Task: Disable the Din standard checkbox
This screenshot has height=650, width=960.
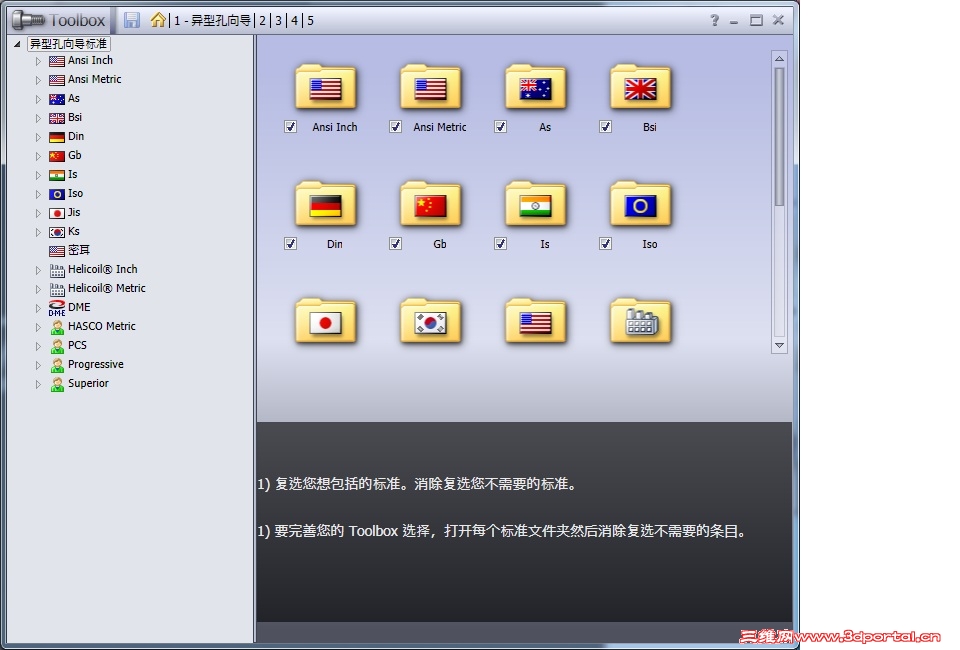Action: pos(290,244)
